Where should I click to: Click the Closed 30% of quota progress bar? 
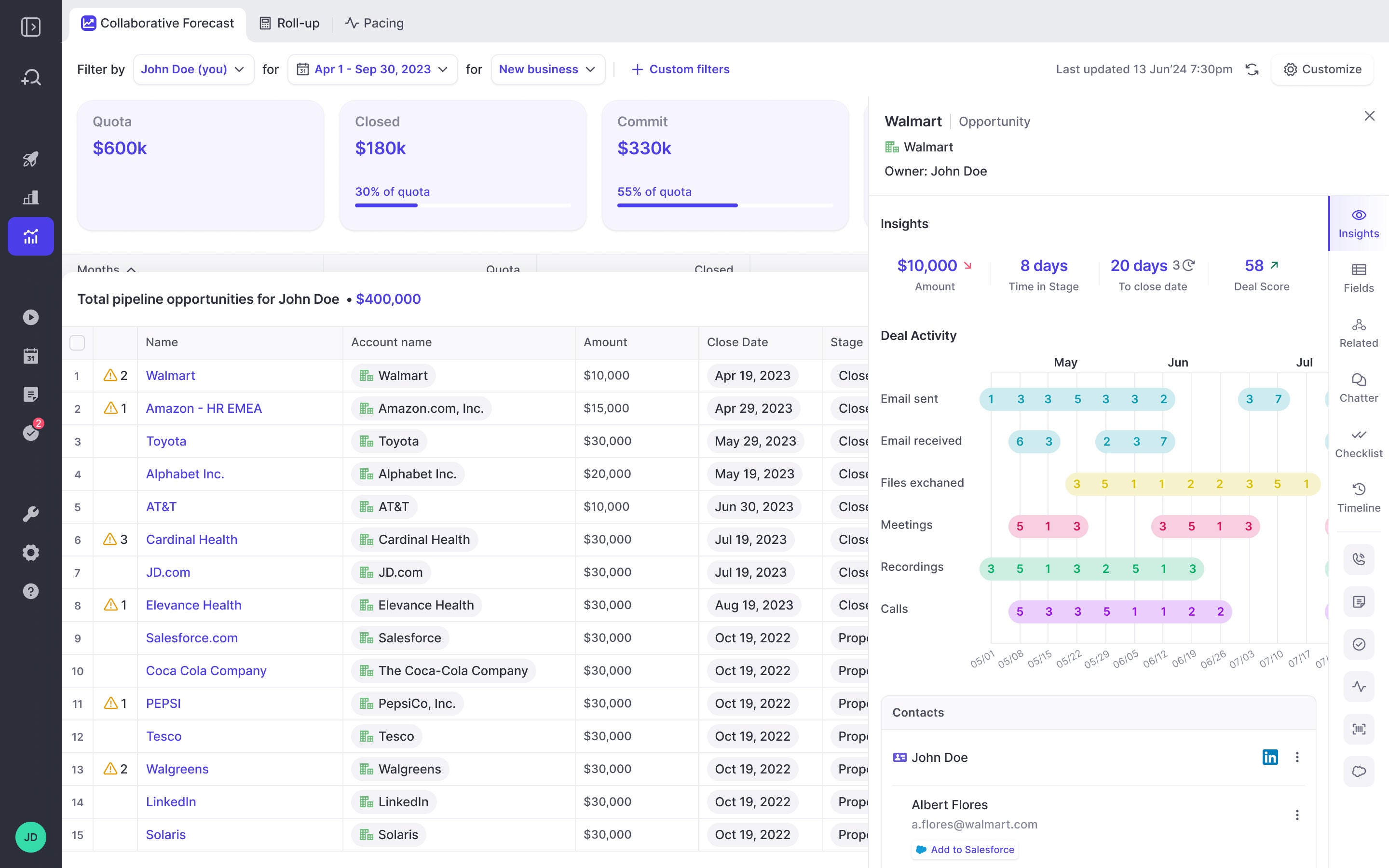[x=463, y=205]
